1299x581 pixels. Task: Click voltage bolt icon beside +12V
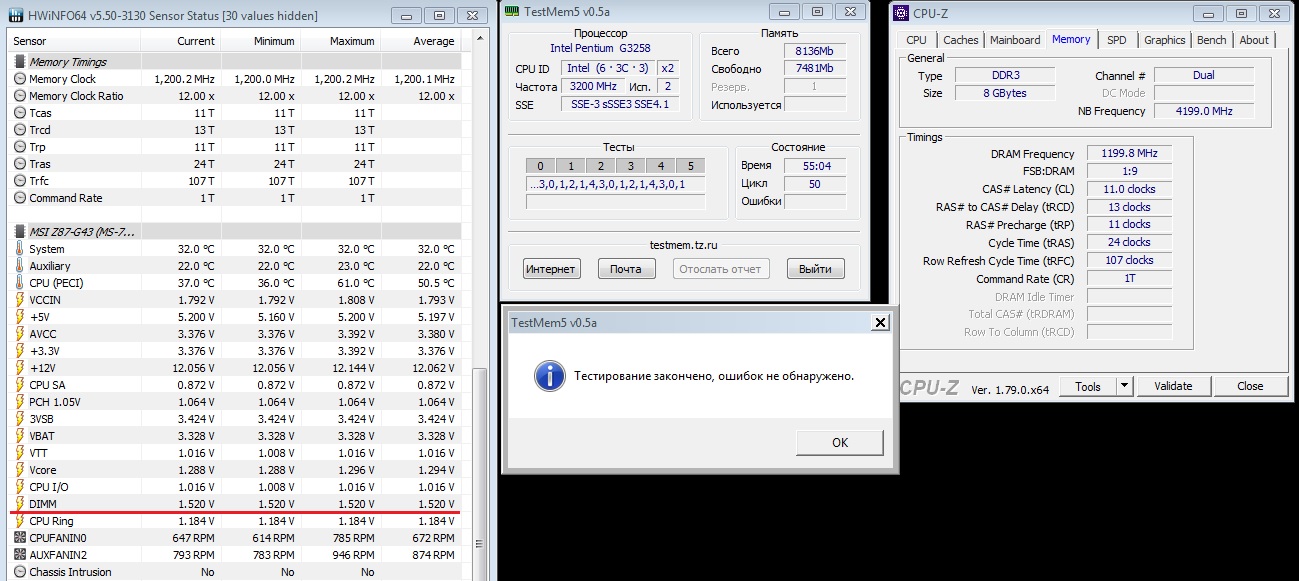tap(20, 368)
